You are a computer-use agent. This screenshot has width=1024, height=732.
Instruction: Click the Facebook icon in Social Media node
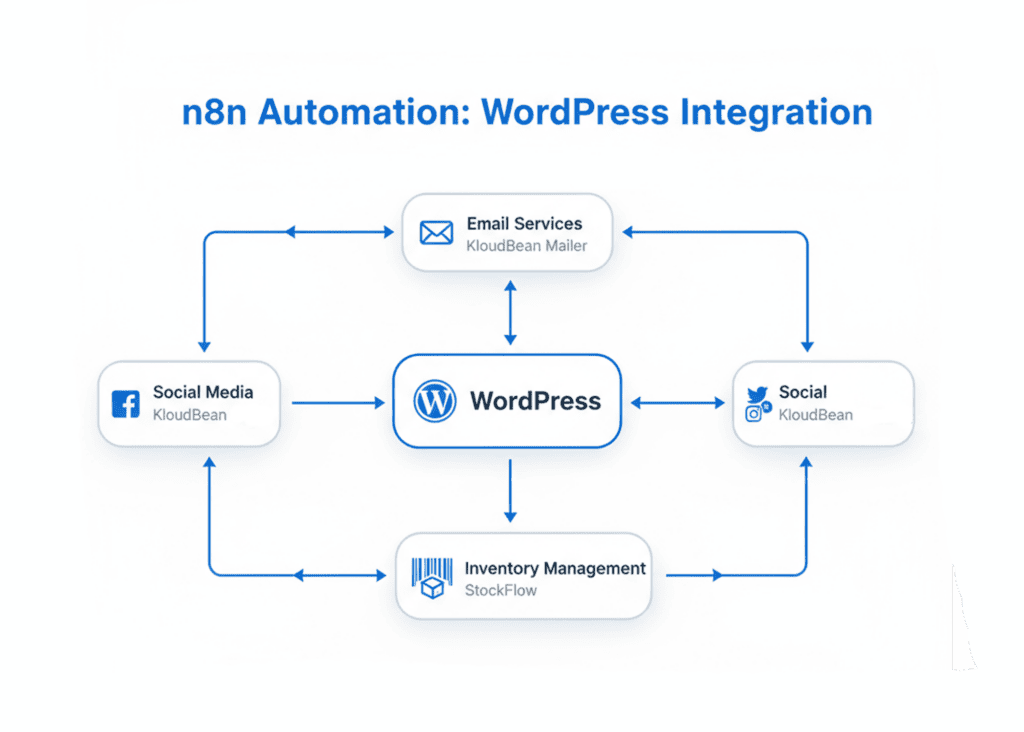click(x=125, y=404)
